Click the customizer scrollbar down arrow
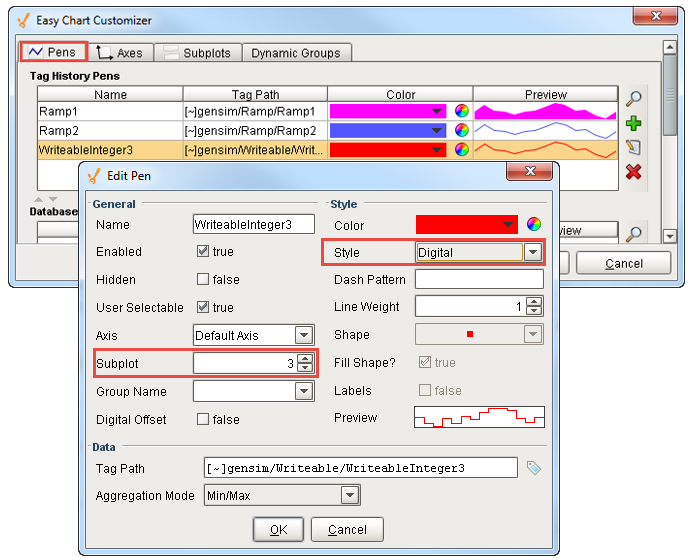This screenshot has width=690, height=560. [x=669, y=236]
